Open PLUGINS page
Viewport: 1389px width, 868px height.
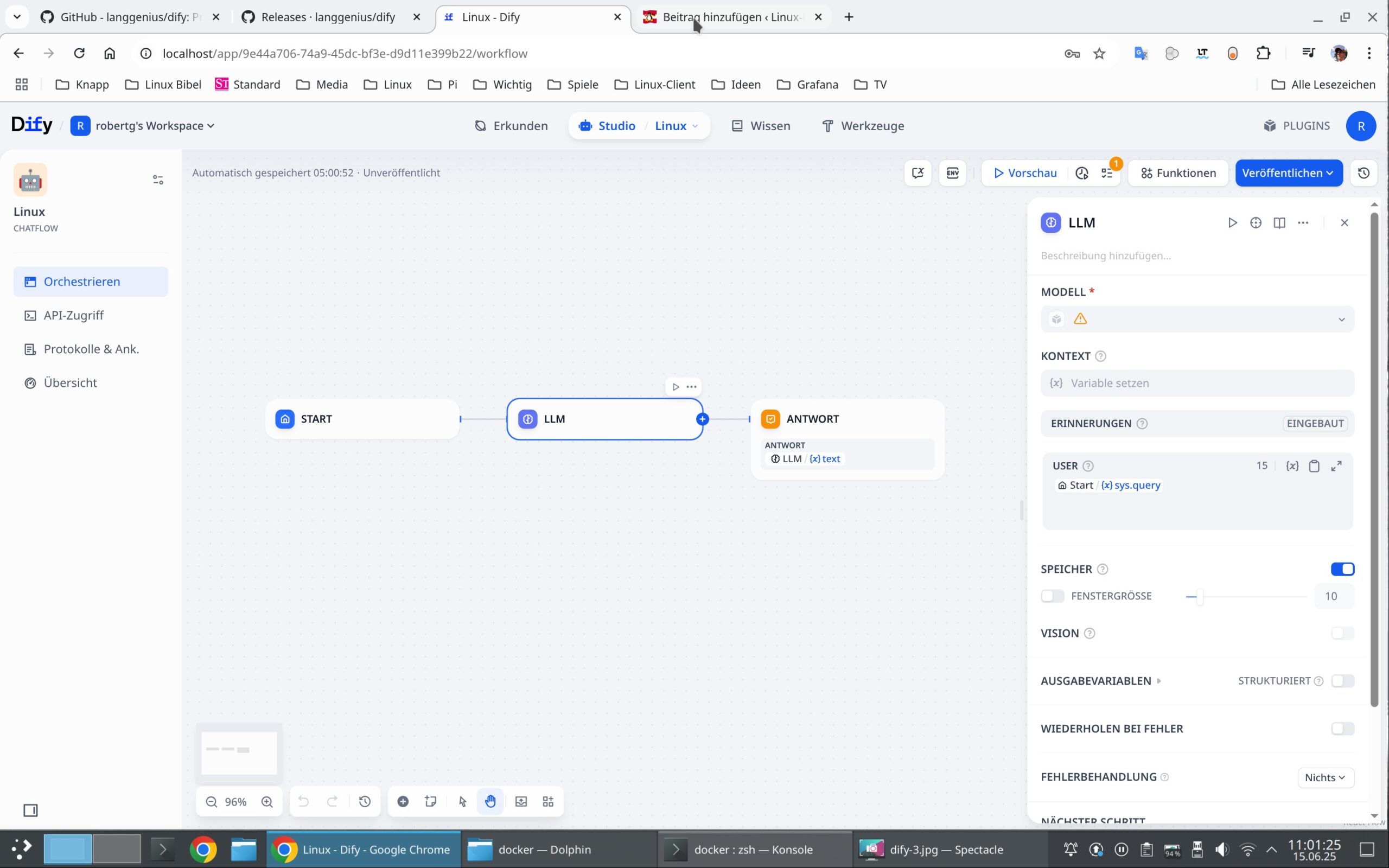click(x=1297, y=126)
